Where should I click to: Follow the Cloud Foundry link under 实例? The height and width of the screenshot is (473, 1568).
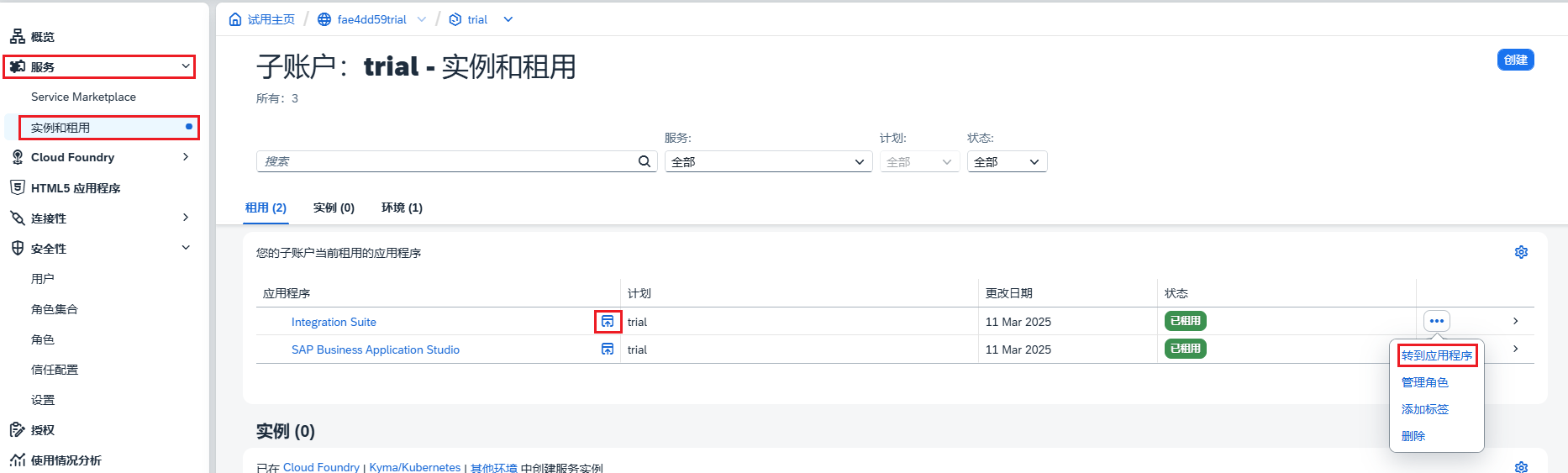tap(321, 467)
